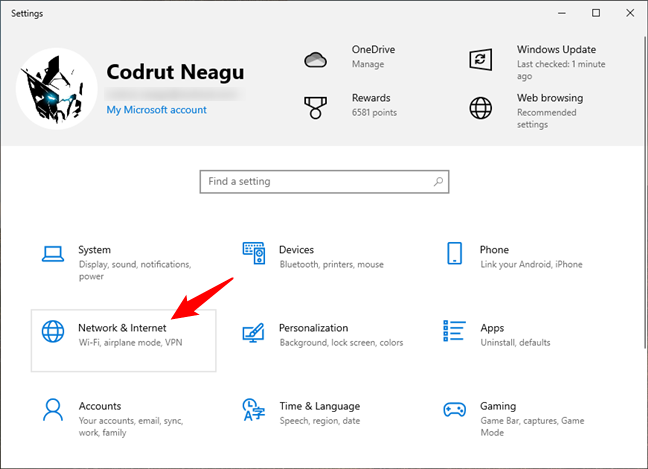Click the search magnifier icon

[438, 181]
